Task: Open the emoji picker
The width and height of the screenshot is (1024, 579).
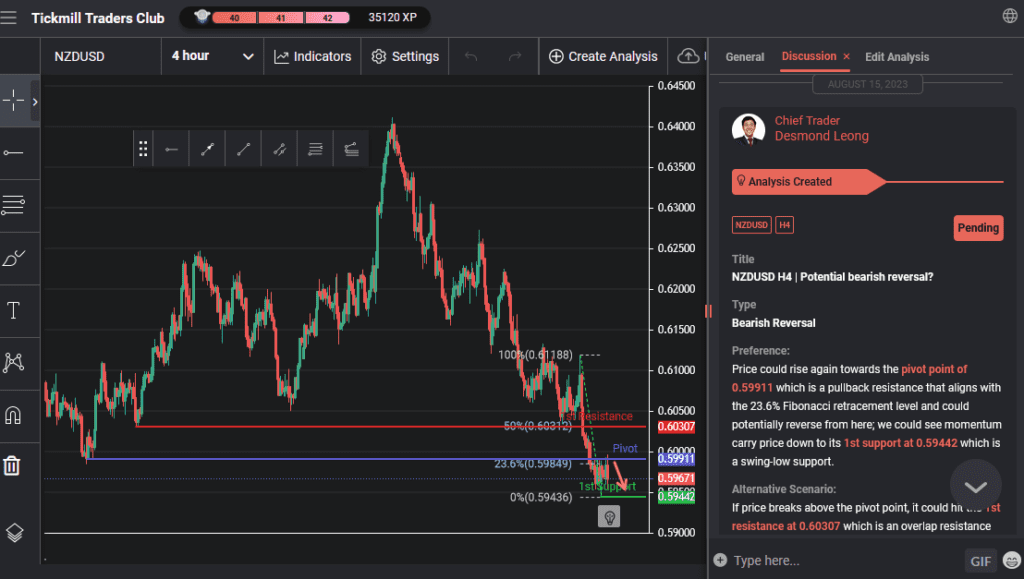Action: pyautogui.click(x=1012, y=560)
